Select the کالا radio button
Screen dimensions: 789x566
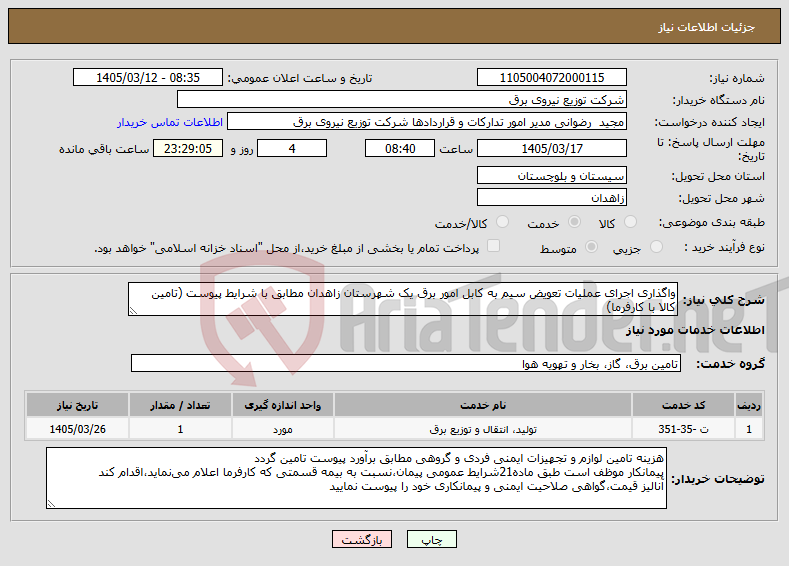click(x=630, y=222)
